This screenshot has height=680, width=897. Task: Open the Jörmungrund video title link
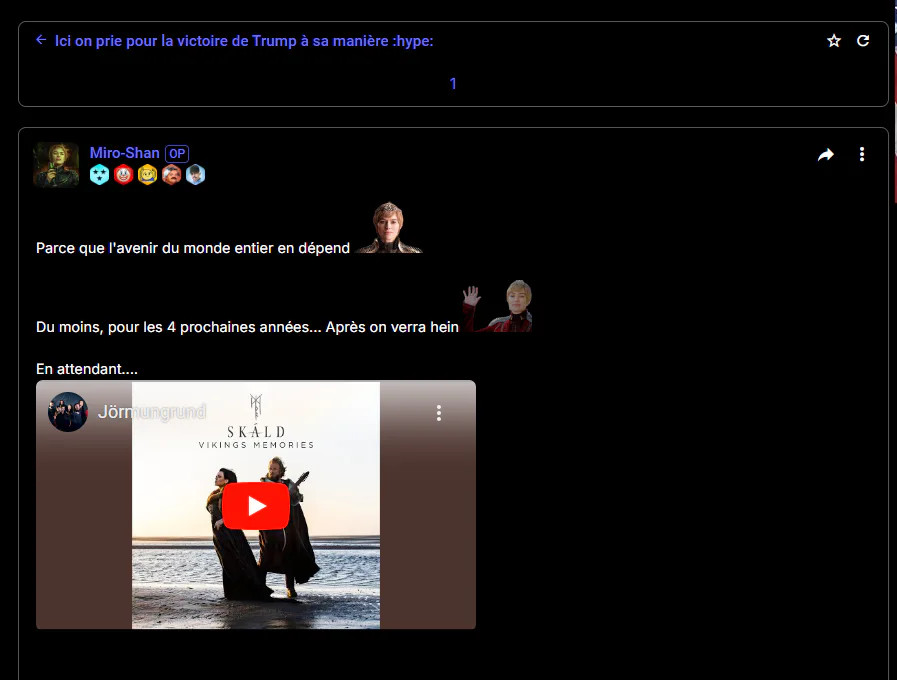pyautogui.click(x=152, y=412)
